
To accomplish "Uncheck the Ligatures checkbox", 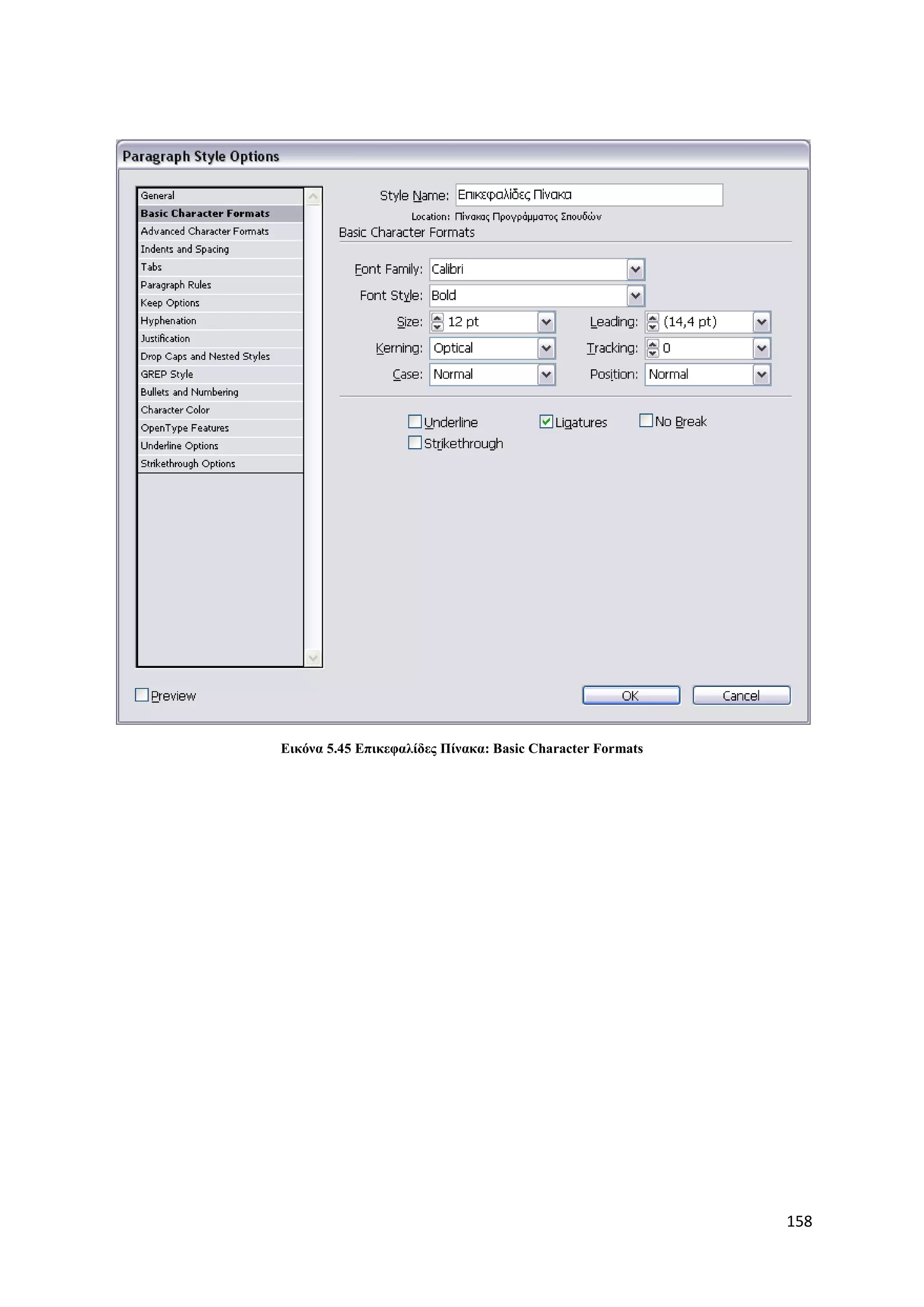I will (x=545, y=422).
